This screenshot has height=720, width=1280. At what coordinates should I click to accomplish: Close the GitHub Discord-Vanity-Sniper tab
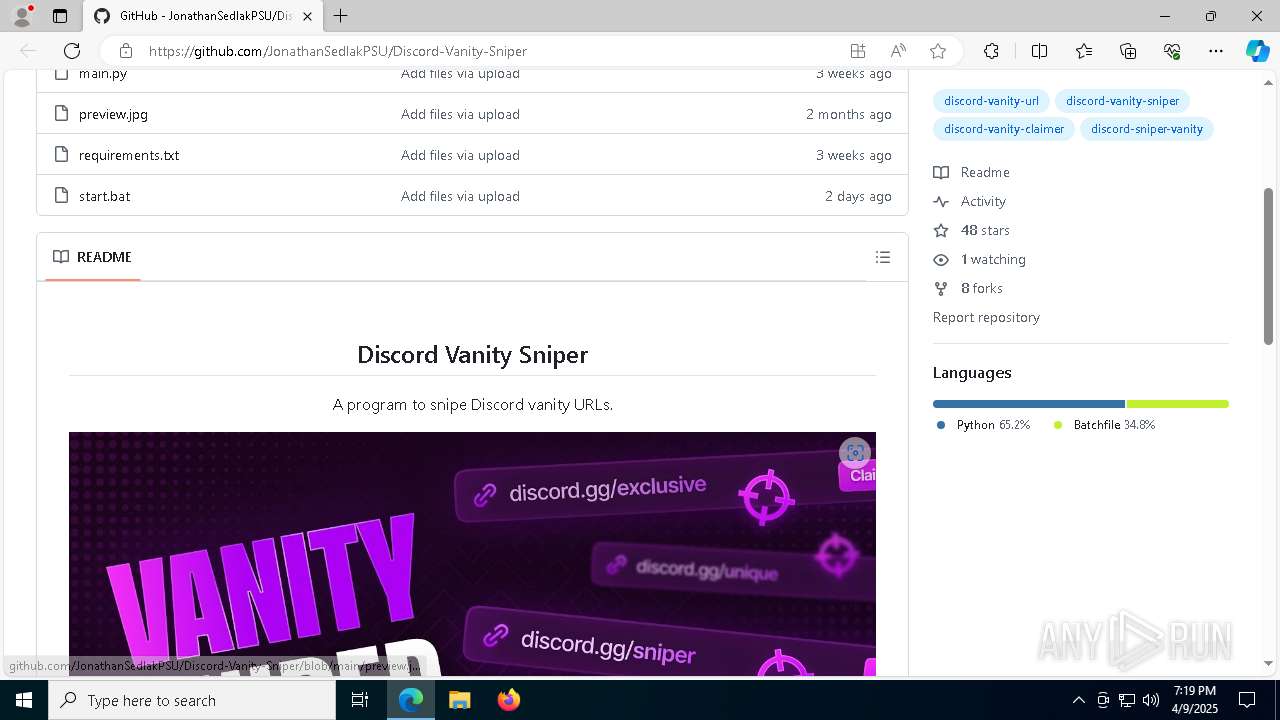tap(308, 16)
